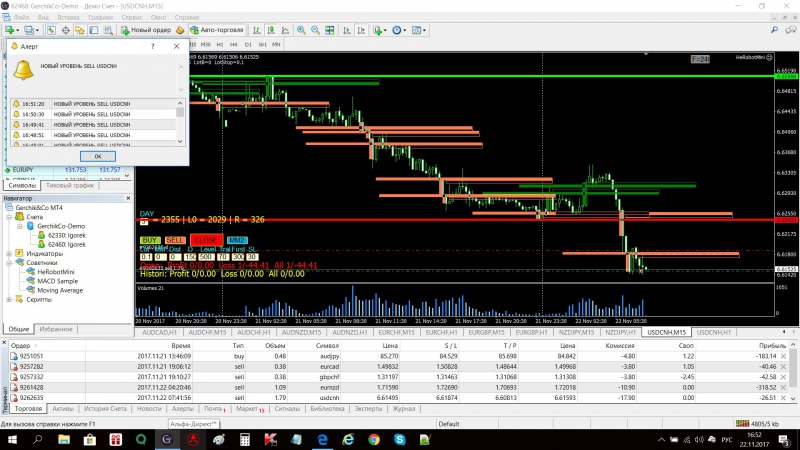The width and height of the screenshot is (800, 450).
Task: Toggle chart shift
Action: pos(361,31)
